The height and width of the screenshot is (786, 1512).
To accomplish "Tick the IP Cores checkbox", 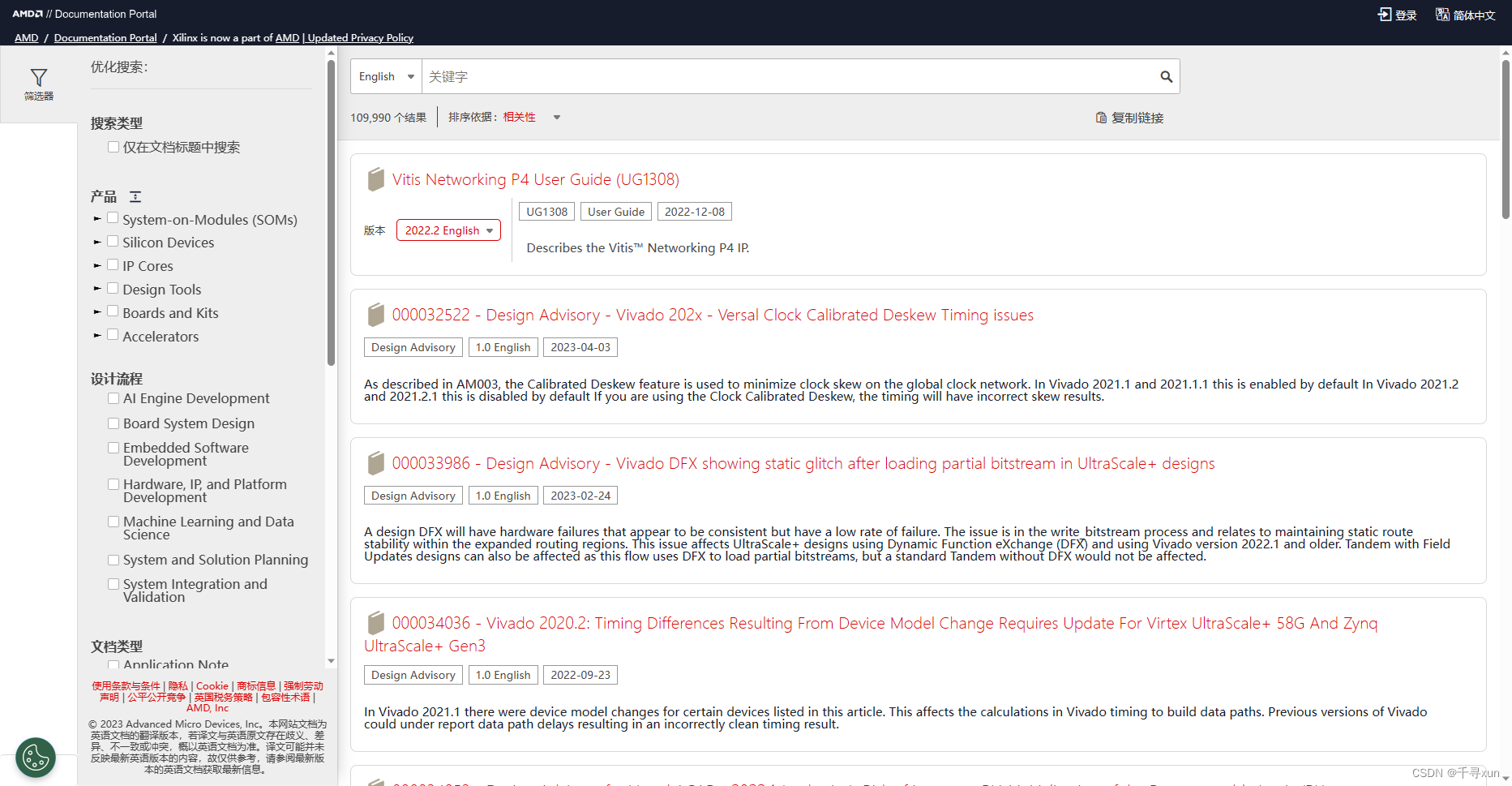I will (113, 264).
